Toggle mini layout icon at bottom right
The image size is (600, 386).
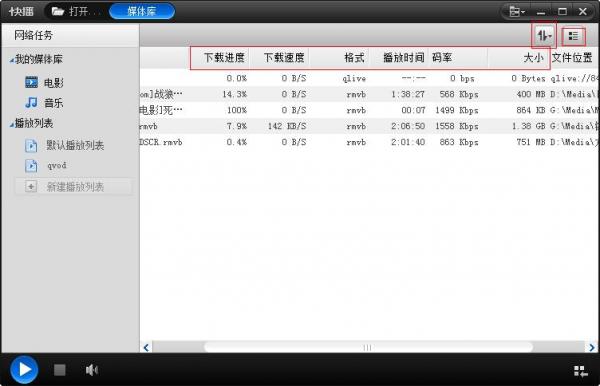[x=580, y=371]
